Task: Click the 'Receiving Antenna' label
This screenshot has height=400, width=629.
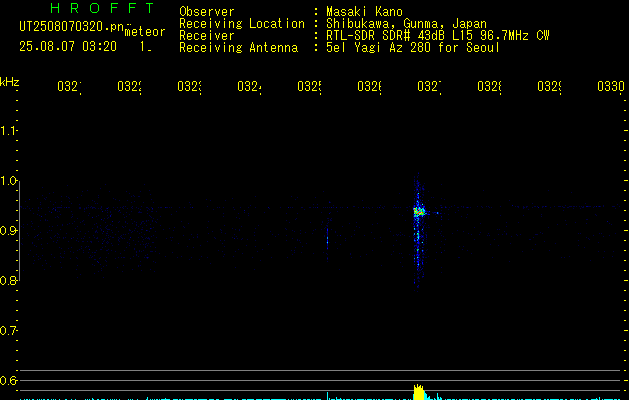Action: pyautogui.click(x=238, y=48)
